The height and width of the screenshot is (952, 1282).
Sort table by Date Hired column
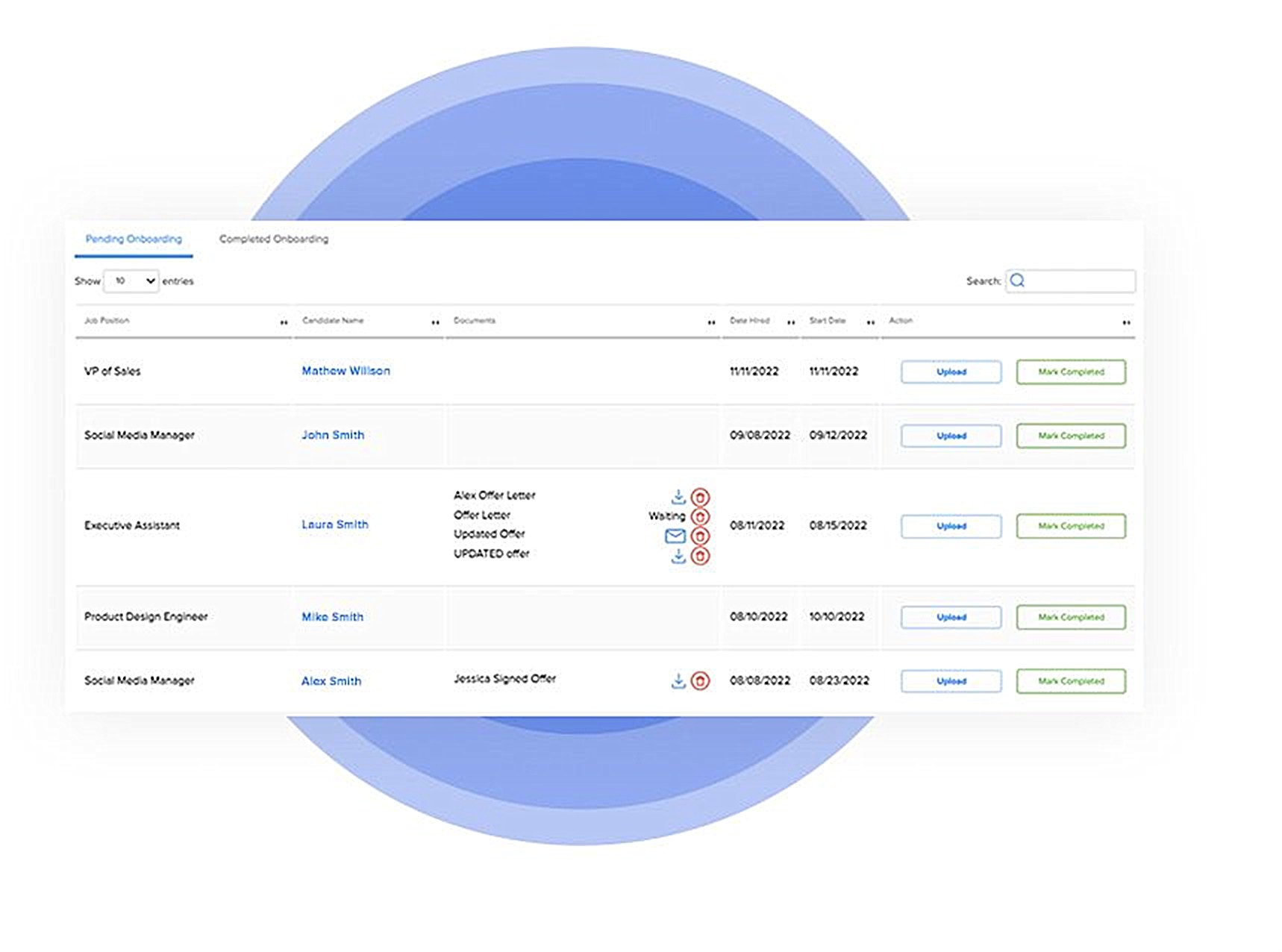point(791,322)
